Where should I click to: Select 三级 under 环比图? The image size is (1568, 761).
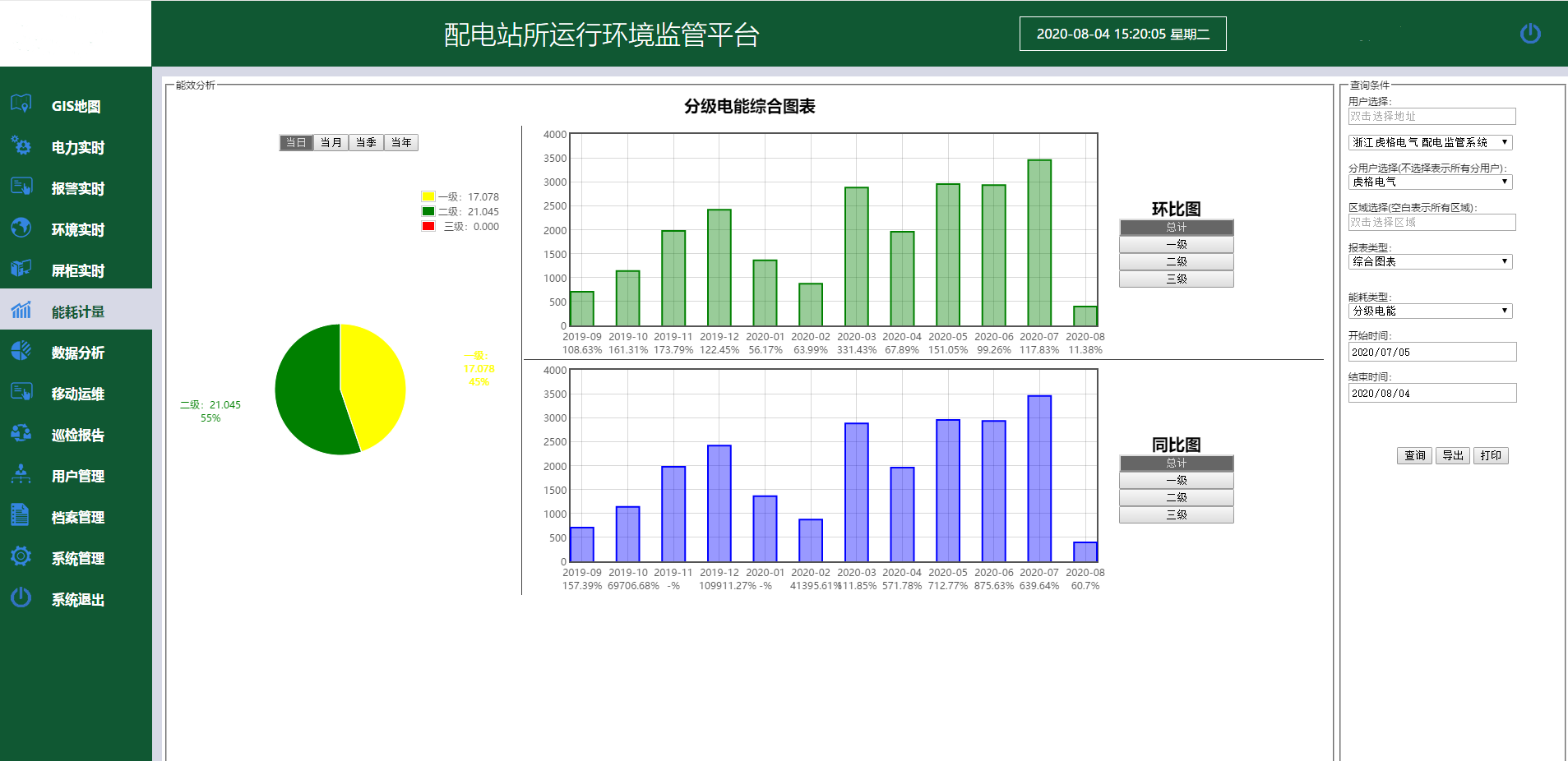1176,279
